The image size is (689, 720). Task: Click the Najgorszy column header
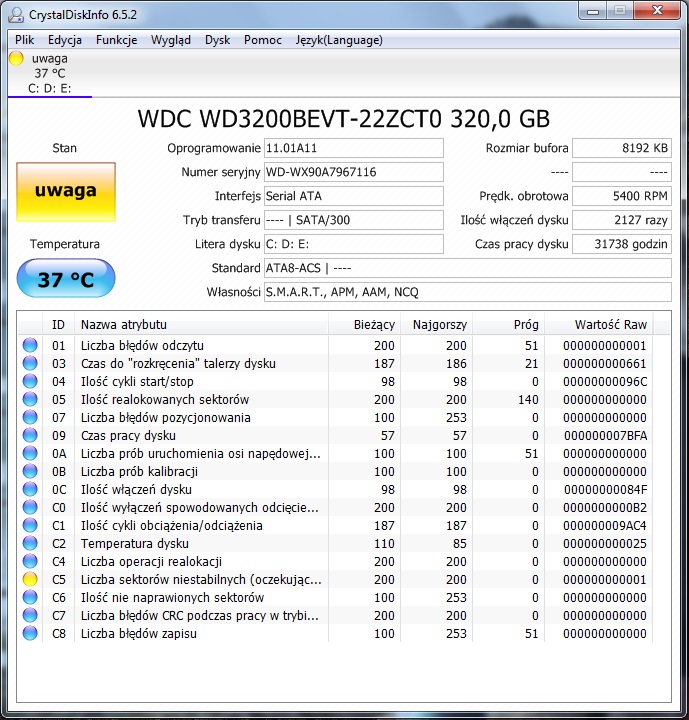tap(436, 325)
